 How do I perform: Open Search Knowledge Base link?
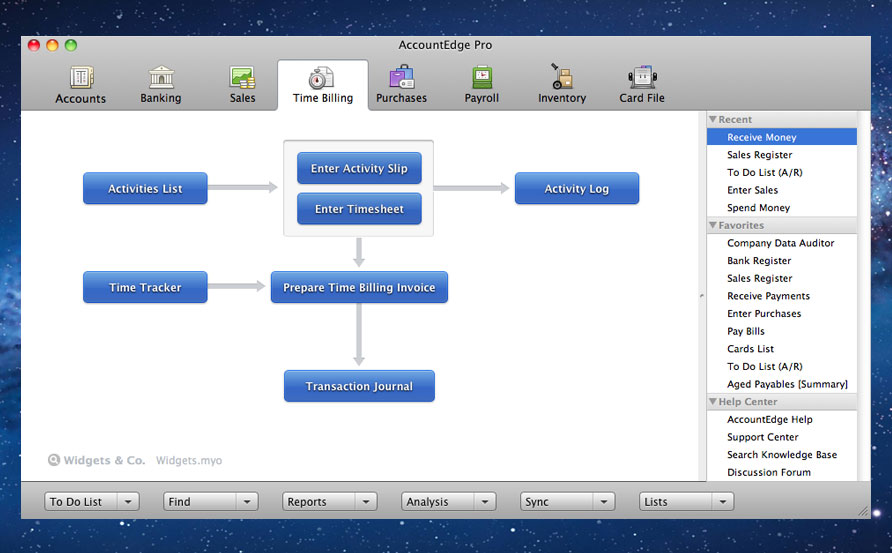(x=782, y=455)
